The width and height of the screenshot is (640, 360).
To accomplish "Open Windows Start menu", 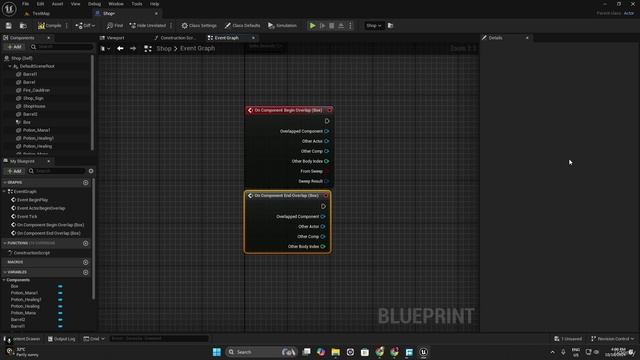I will [x=217, y=352].
